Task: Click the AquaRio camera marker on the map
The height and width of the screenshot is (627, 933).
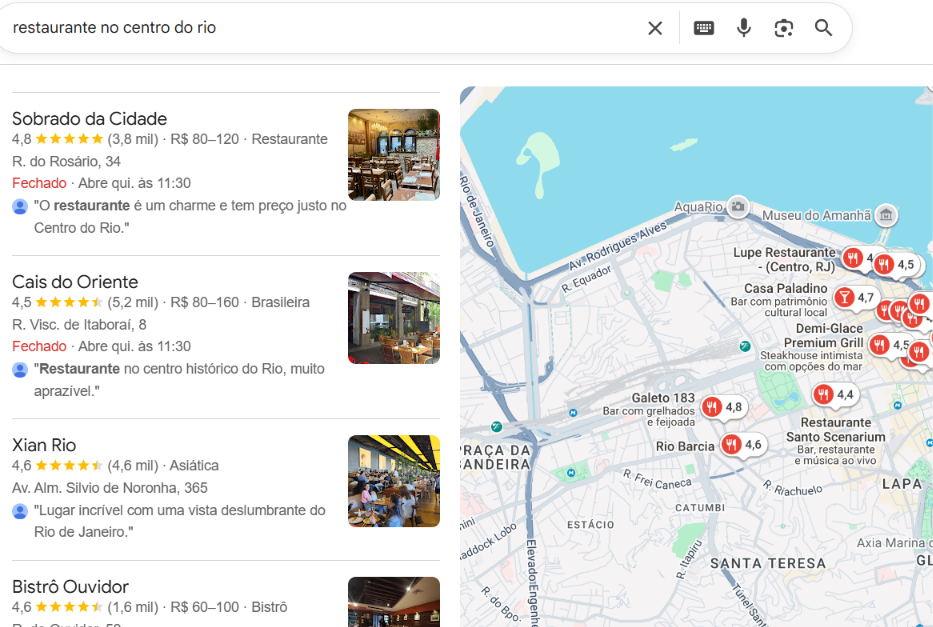Action: (x=738, y=207)
